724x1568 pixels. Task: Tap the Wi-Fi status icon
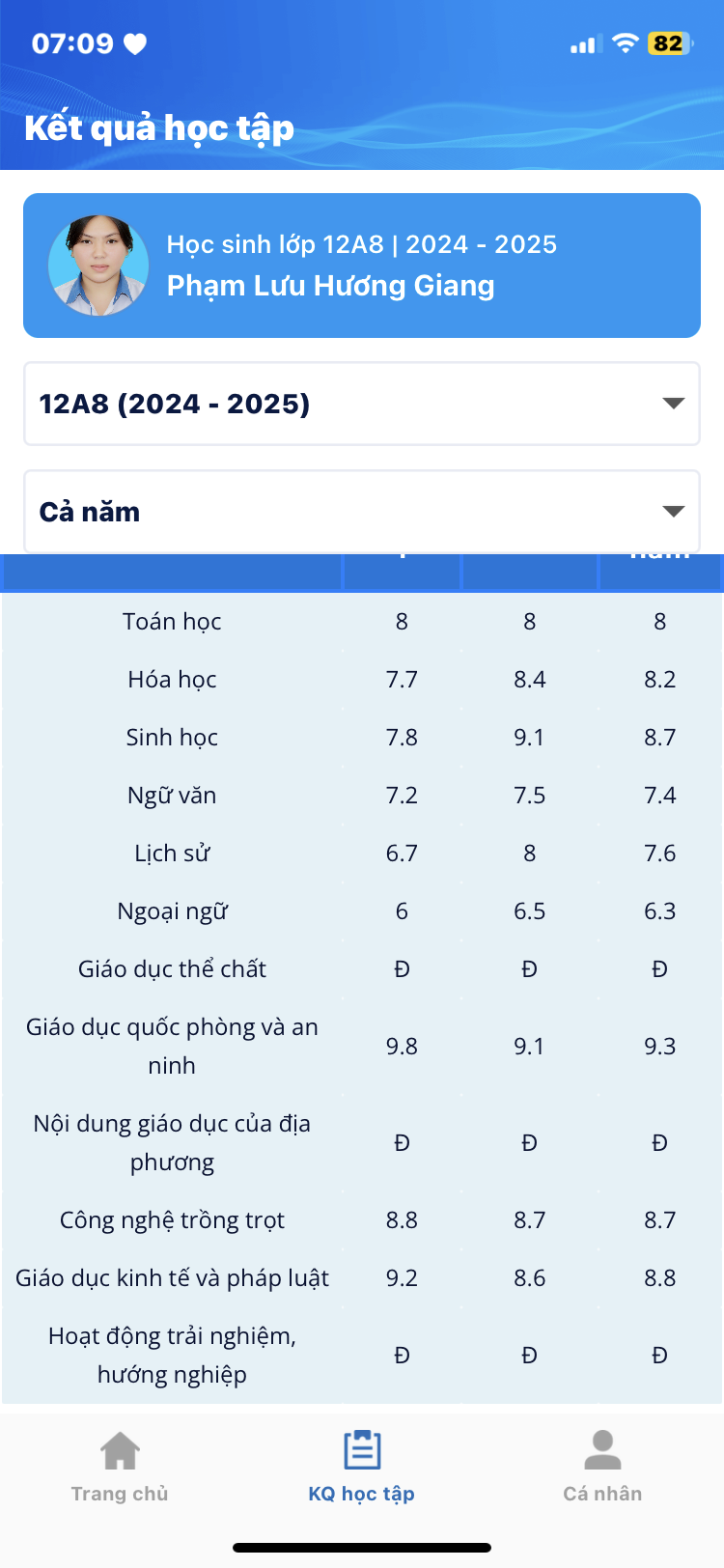pyautogui.click(x=627, y=43)
